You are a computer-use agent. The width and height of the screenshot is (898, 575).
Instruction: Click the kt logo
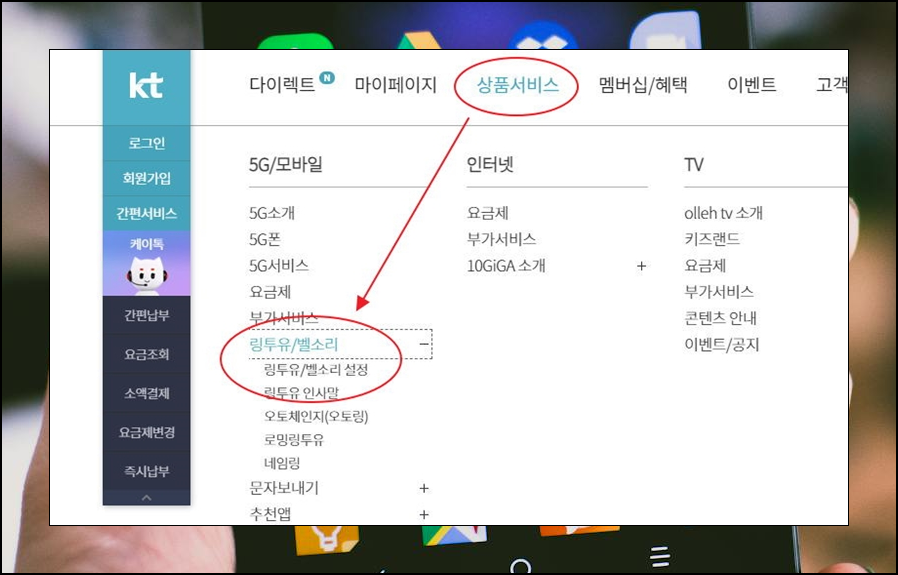coord(146,86)
